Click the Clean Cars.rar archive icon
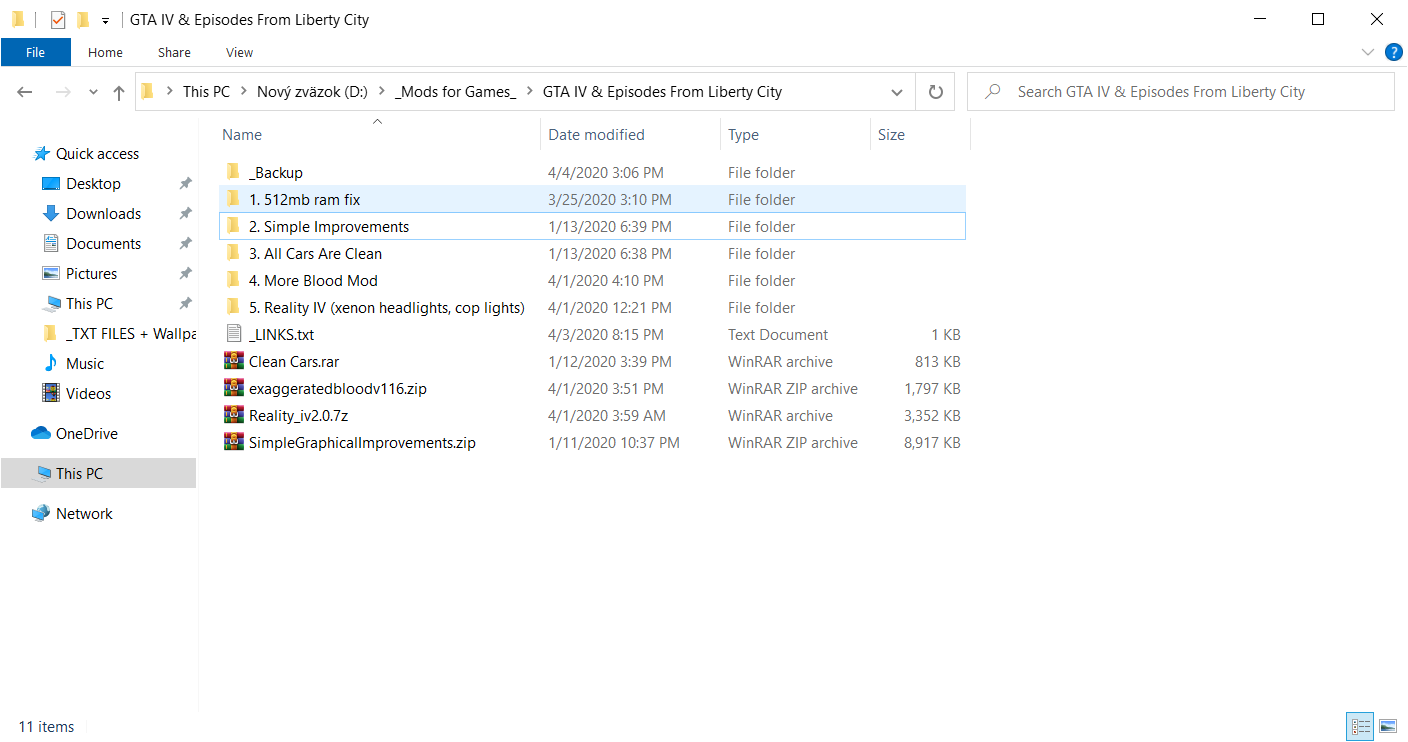The height and width of the screenshot is (742, 1408). click(x=233, y=361)
